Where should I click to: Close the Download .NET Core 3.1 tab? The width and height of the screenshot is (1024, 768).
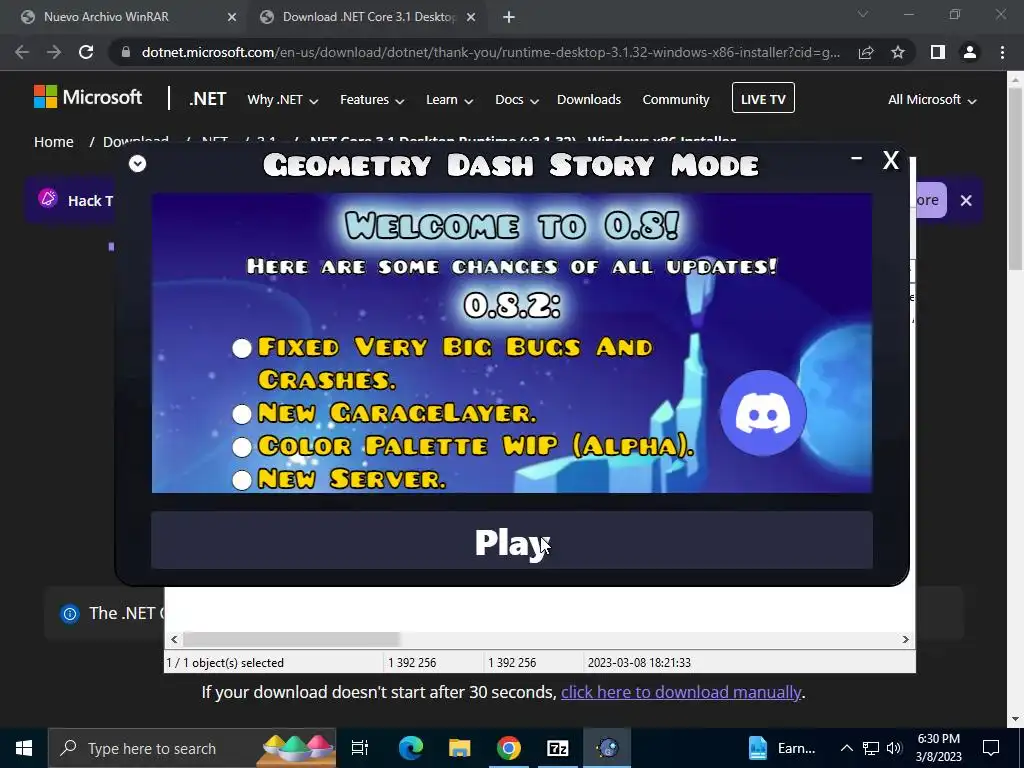pyautogui.click(x=470, y=17)
